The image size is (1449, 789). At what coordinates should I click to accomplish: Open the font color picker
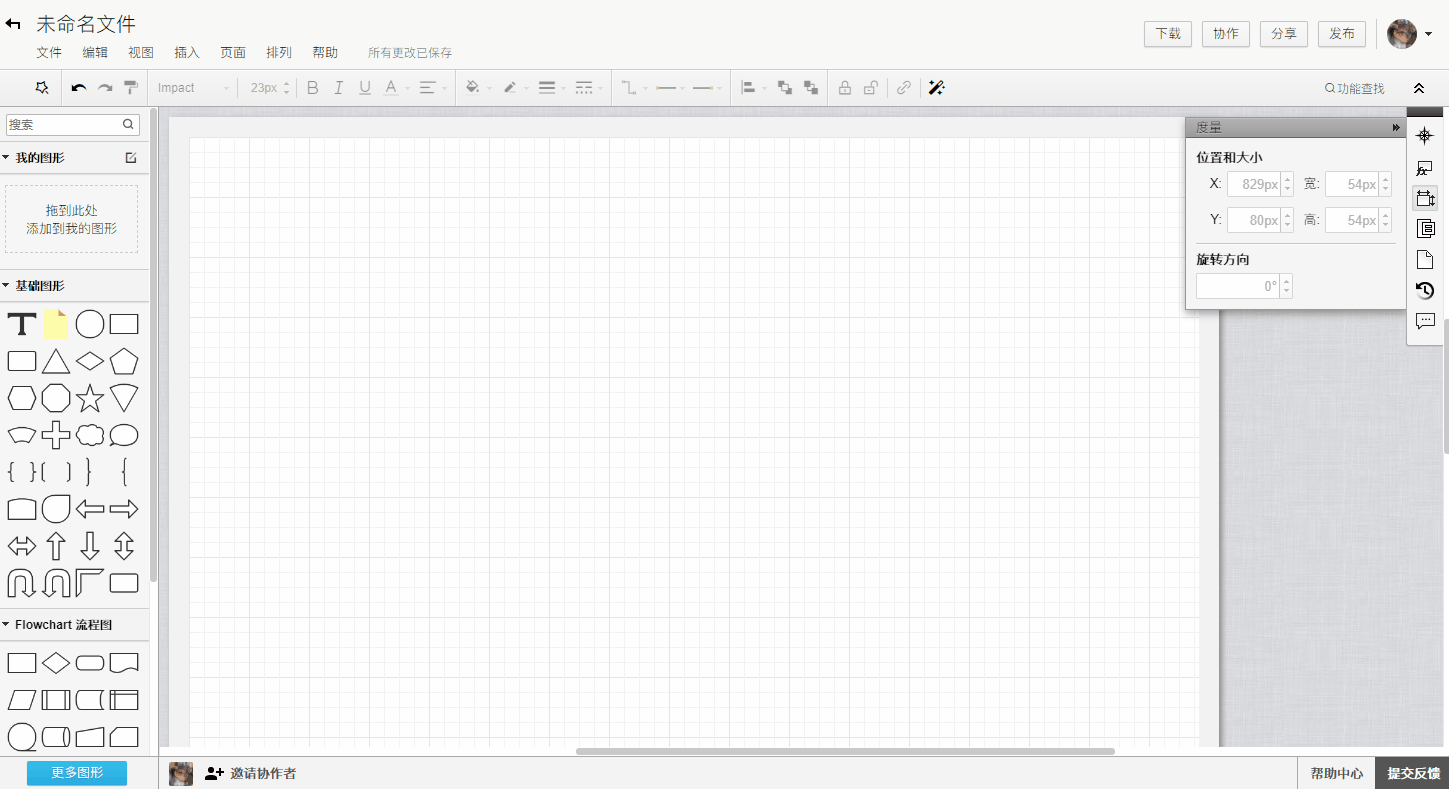[x=396, y=88]
